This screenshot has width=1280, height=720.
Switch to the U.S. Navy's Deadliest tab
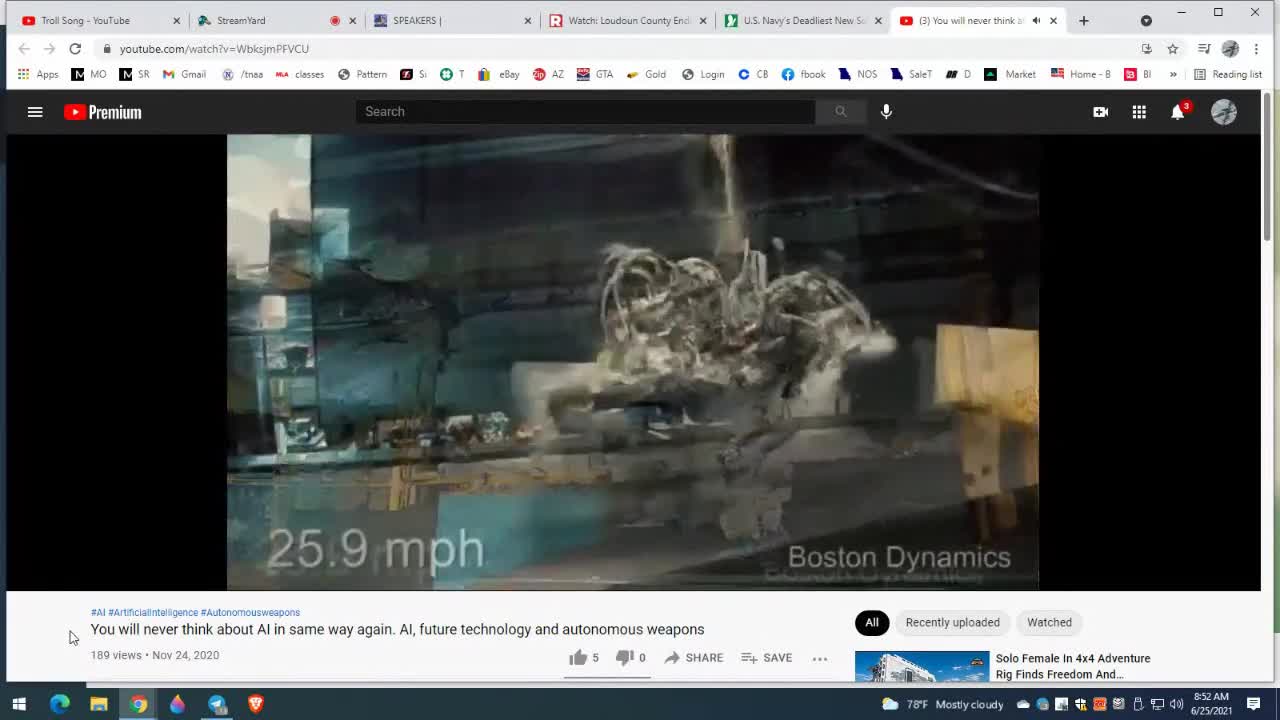click(x=805, y=20)
